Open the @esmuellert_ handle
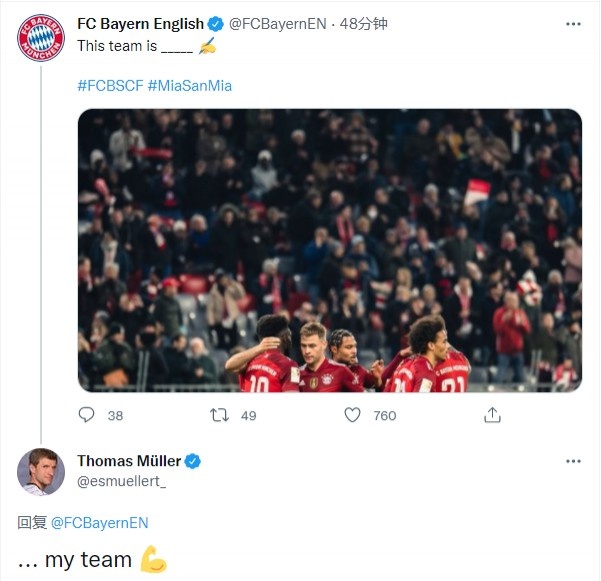Screen dimensions: 601x581 pos(122,481)
